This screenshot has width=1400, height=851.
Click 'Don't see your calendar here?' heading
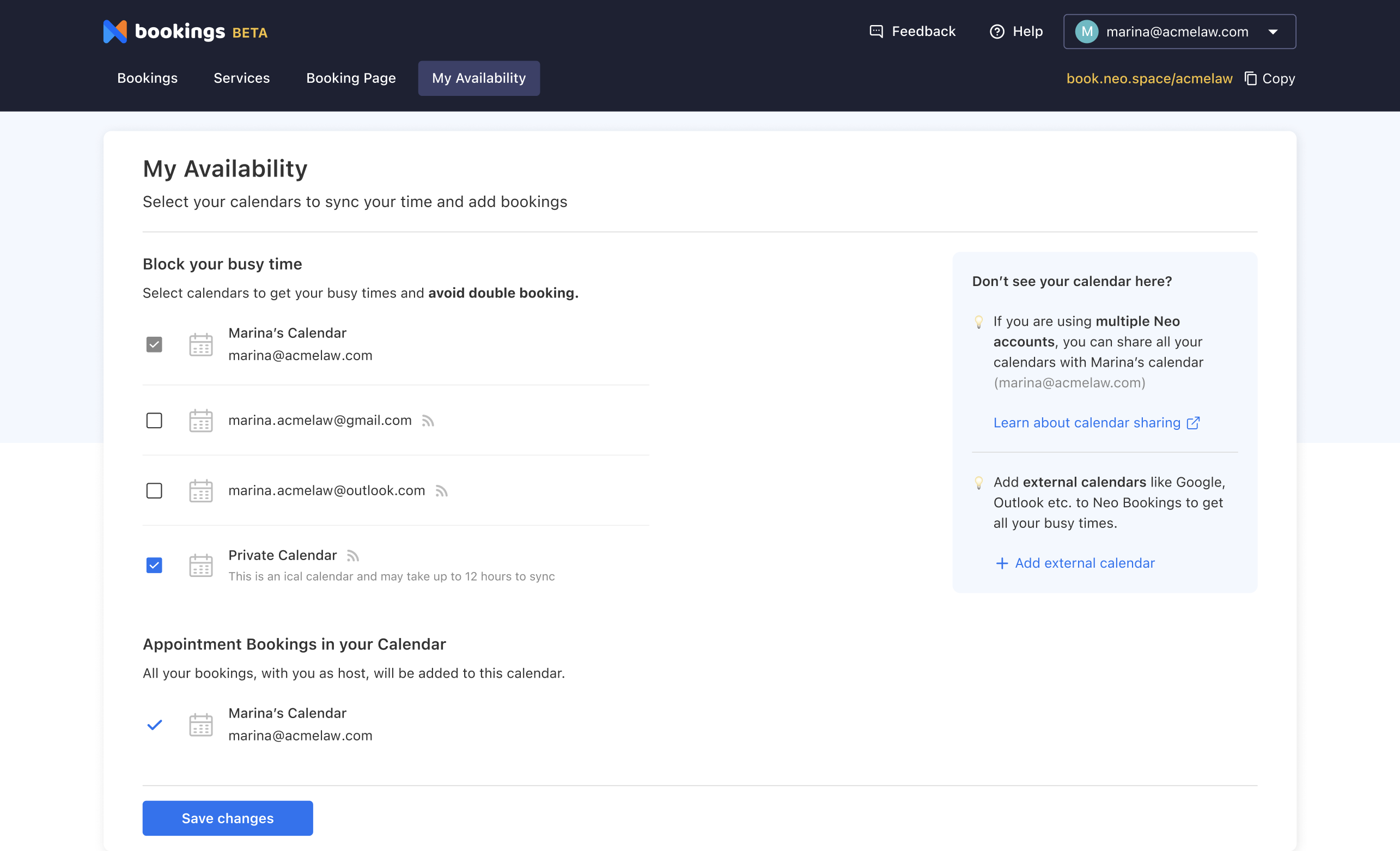click(x=1072, y=281)
